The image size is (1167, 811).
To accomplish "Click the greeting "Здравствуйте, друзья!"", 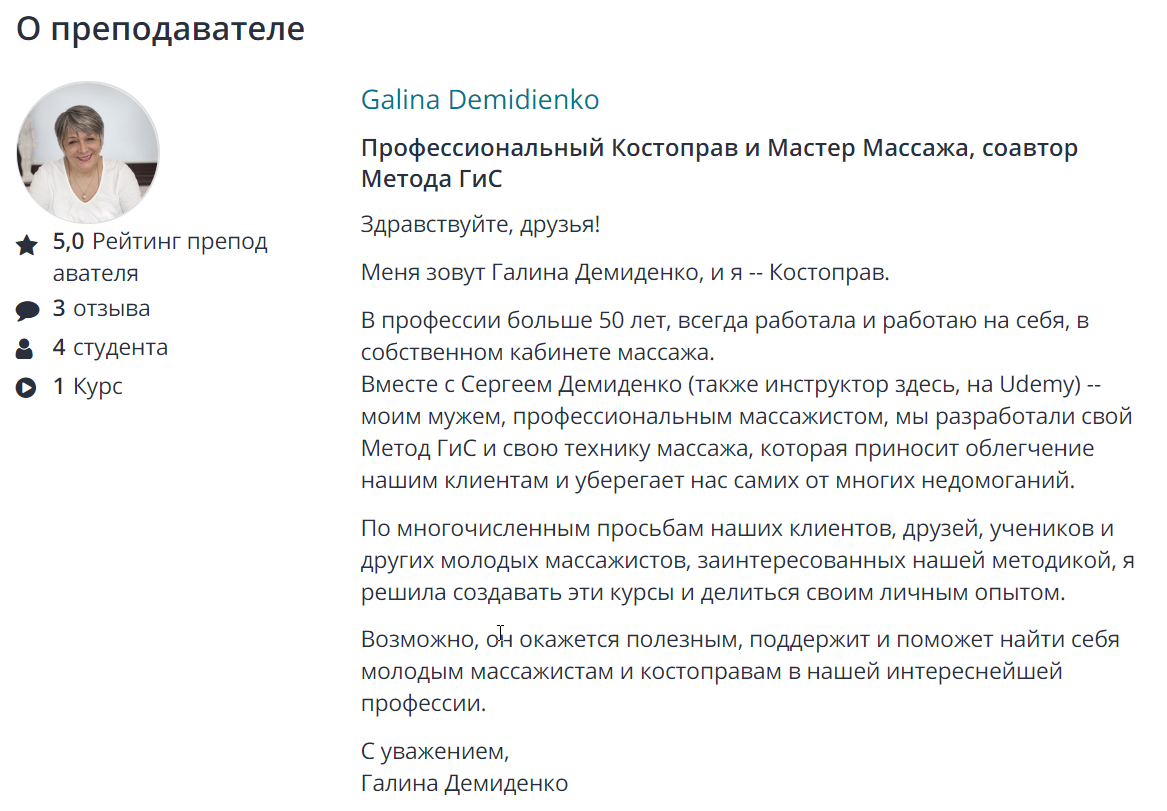I will [480, 224].
